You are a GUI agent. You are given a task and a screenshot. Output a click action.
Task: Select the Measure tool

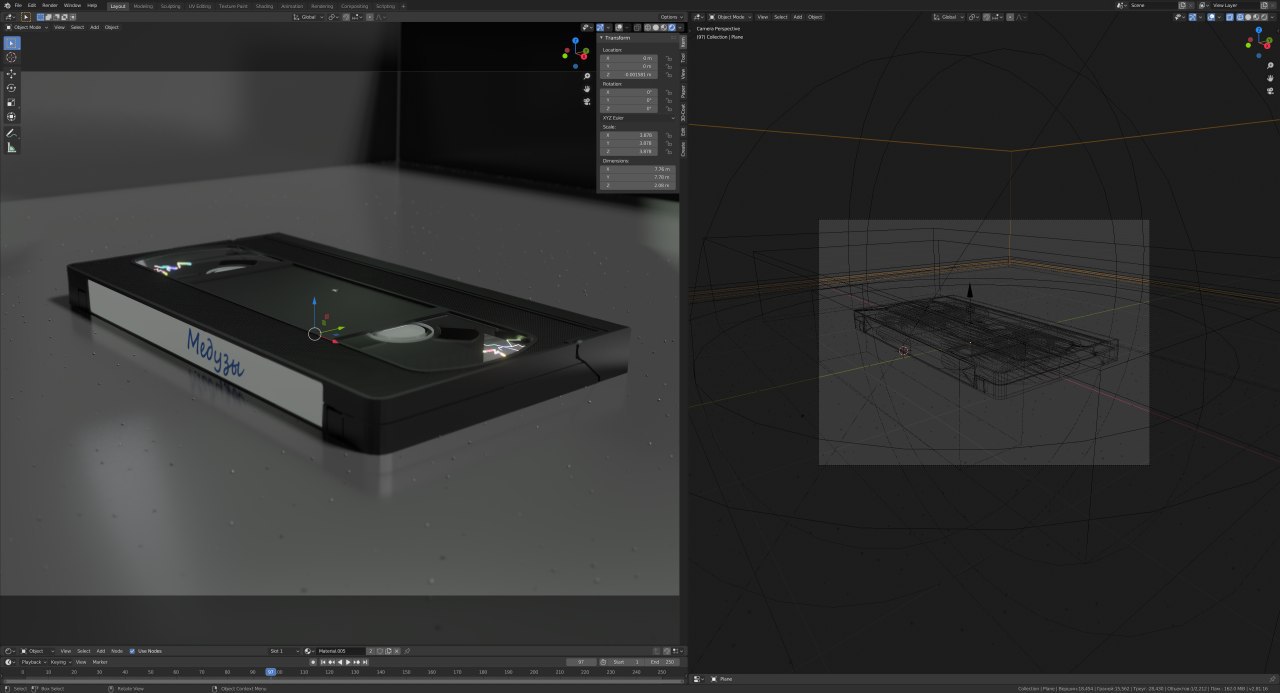12,147
